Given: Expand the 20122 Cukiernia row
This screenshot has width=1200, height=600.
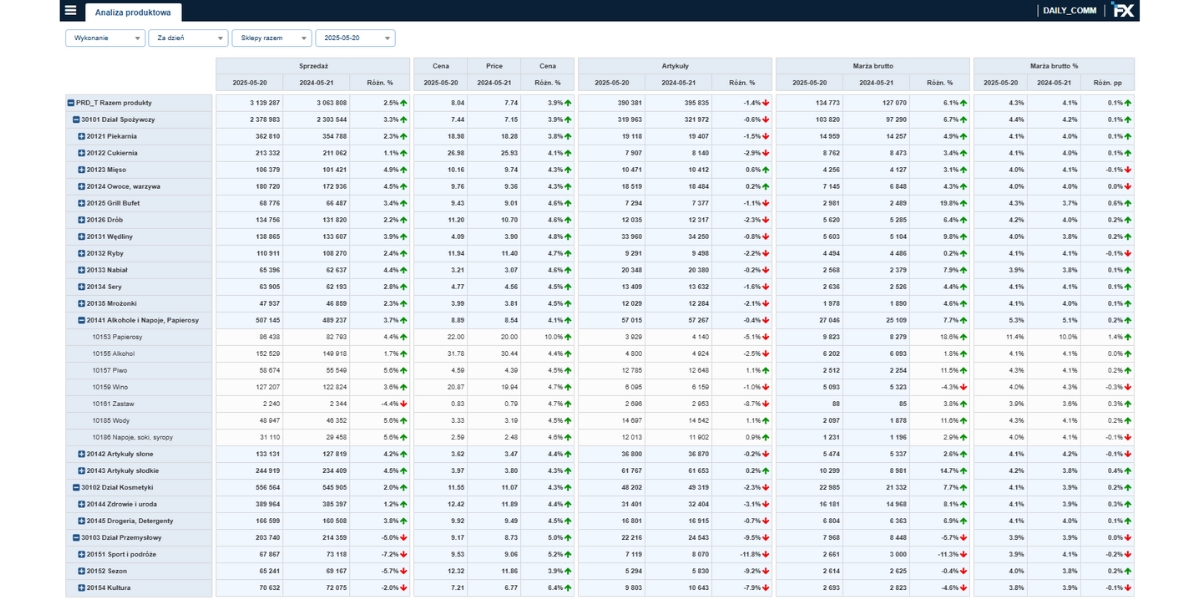Looking at the screenshot, I should point(82,153).
